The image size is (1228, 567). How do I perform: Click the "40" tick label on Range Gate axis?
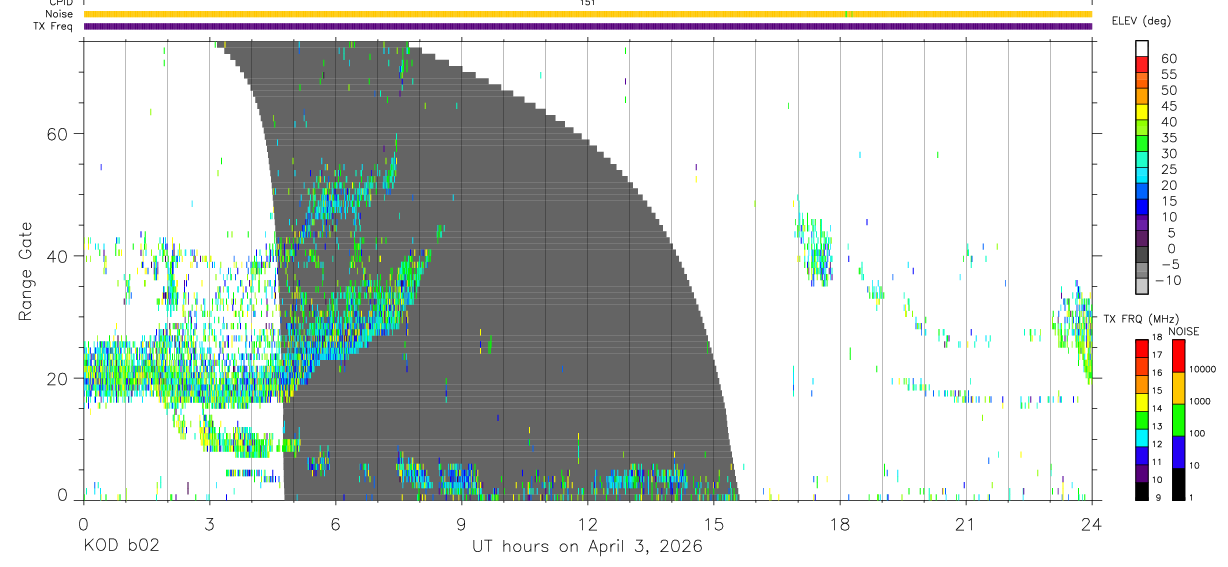pyautogui.click(x=58, y=256)
